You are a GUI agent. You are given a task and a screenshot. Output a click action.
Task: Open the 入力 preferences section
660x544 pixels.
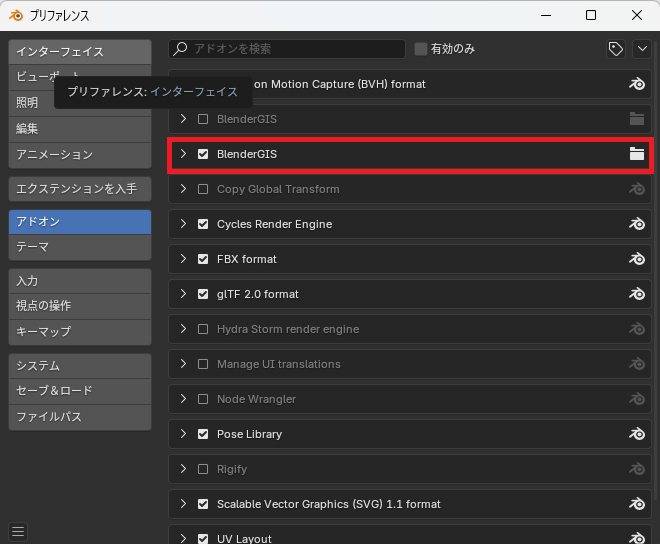pyautogui.click(x=80, y=281)
